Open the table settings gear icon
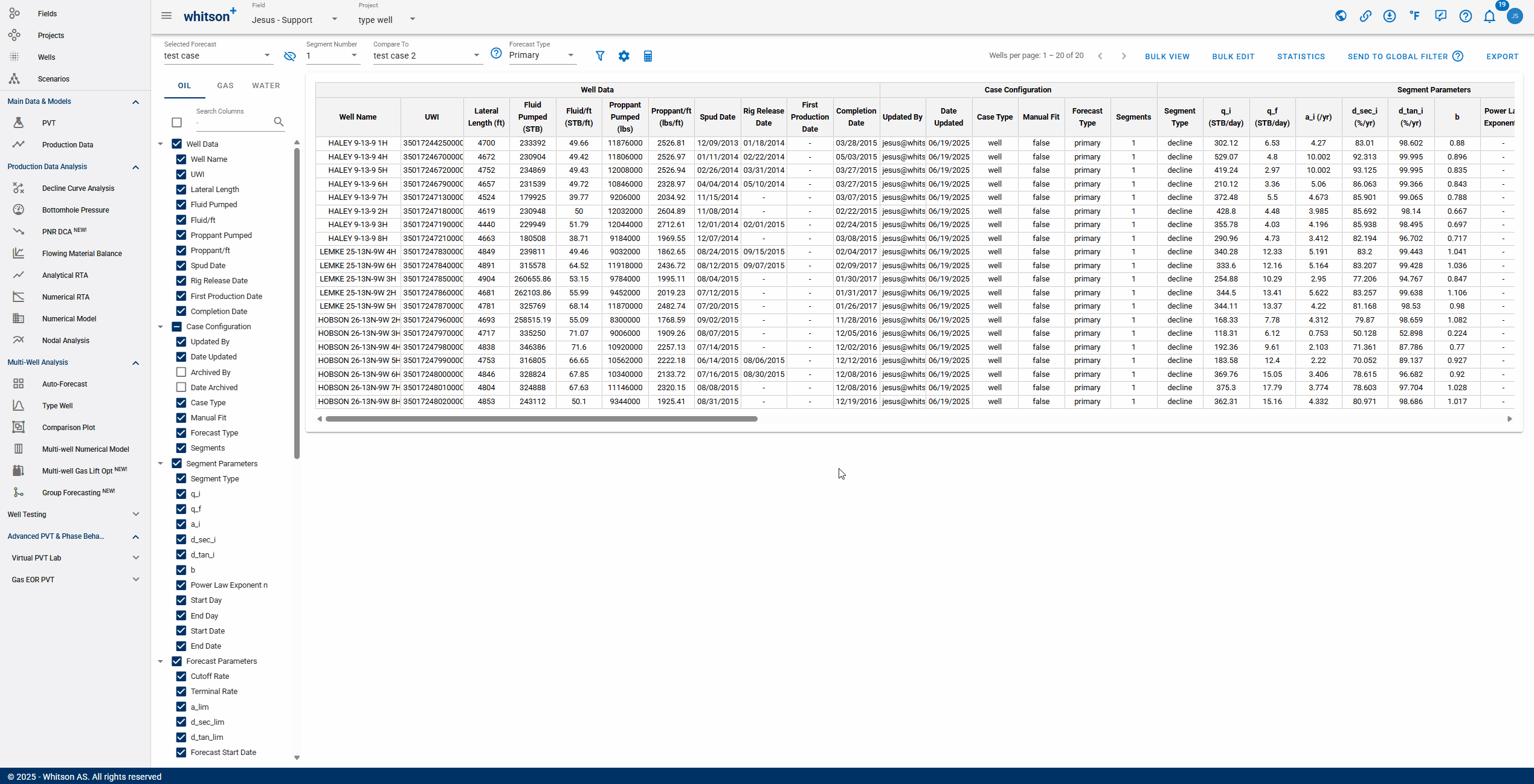Screen dimensions: 1534x784 tap(624, 56)
